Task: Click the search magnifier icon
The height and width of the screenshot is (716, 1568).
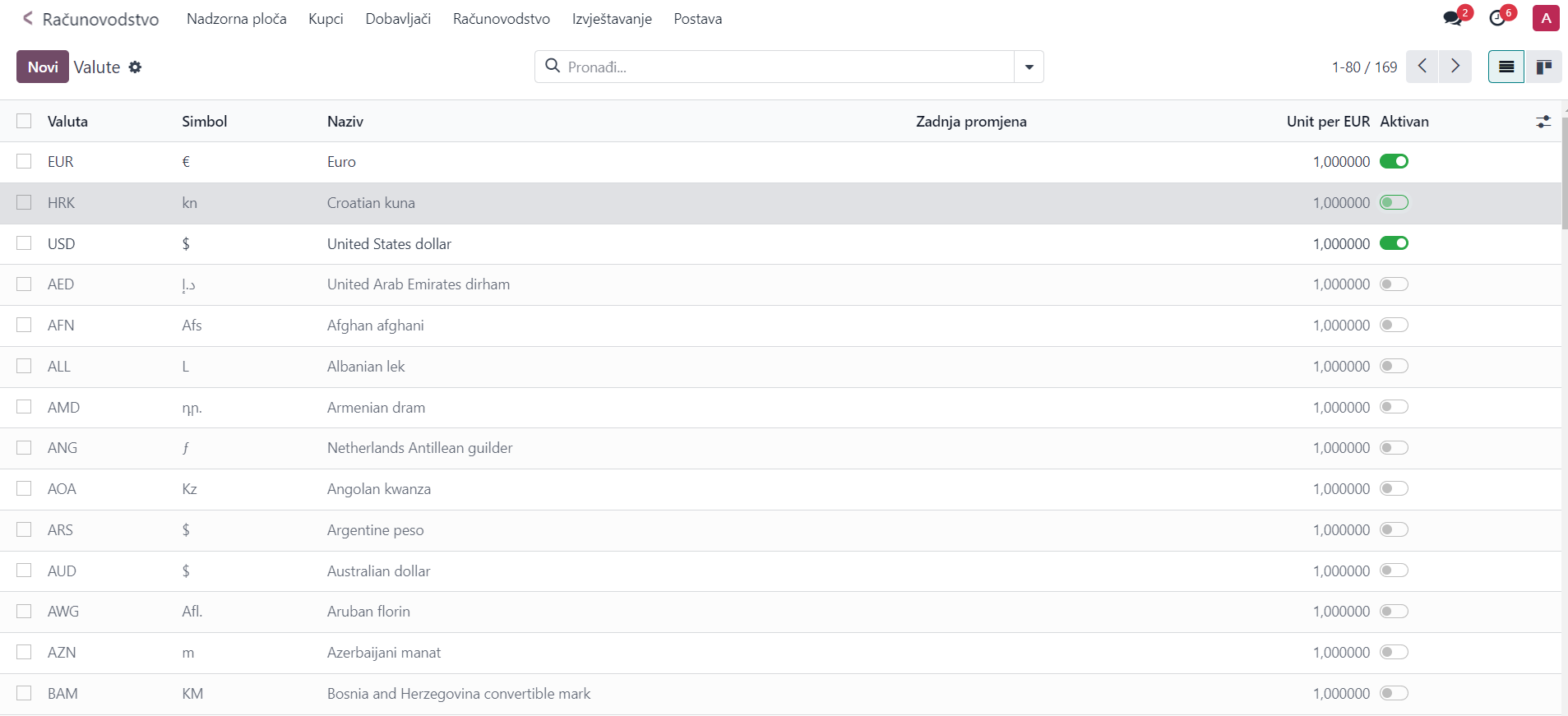Action: point(553,67)
